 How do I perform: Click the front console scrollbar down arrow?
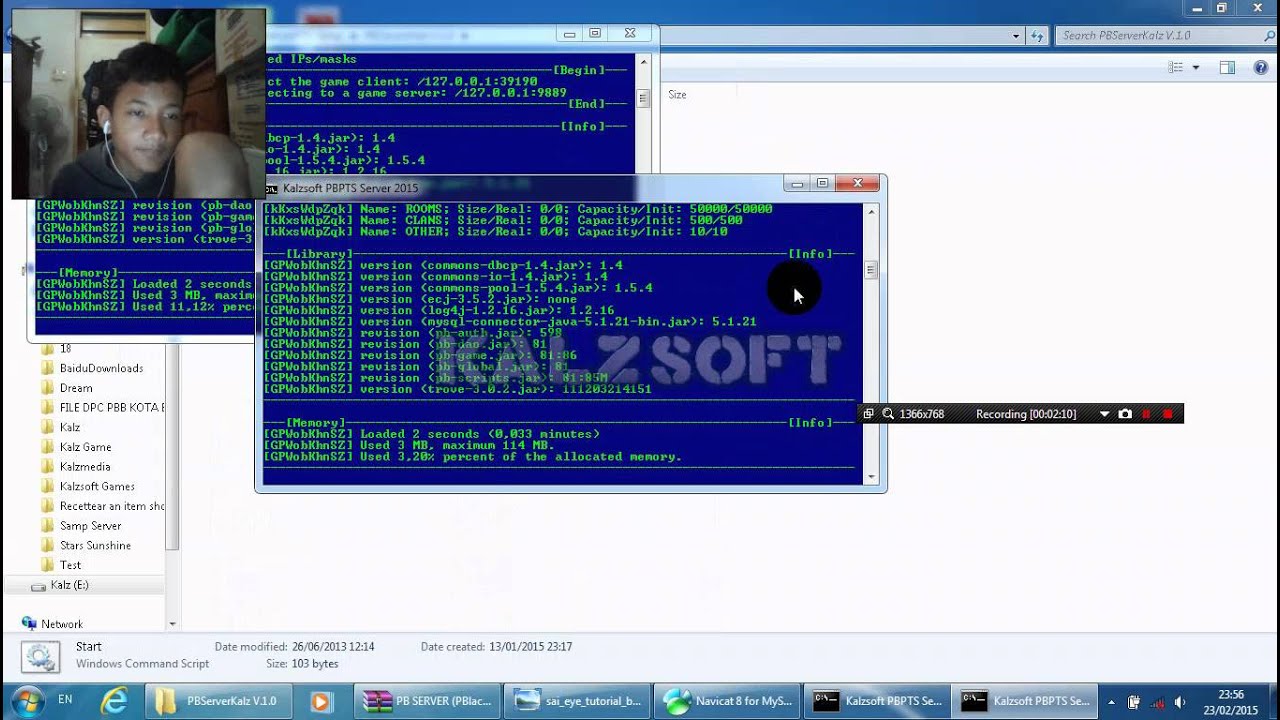tap(871, 477)
